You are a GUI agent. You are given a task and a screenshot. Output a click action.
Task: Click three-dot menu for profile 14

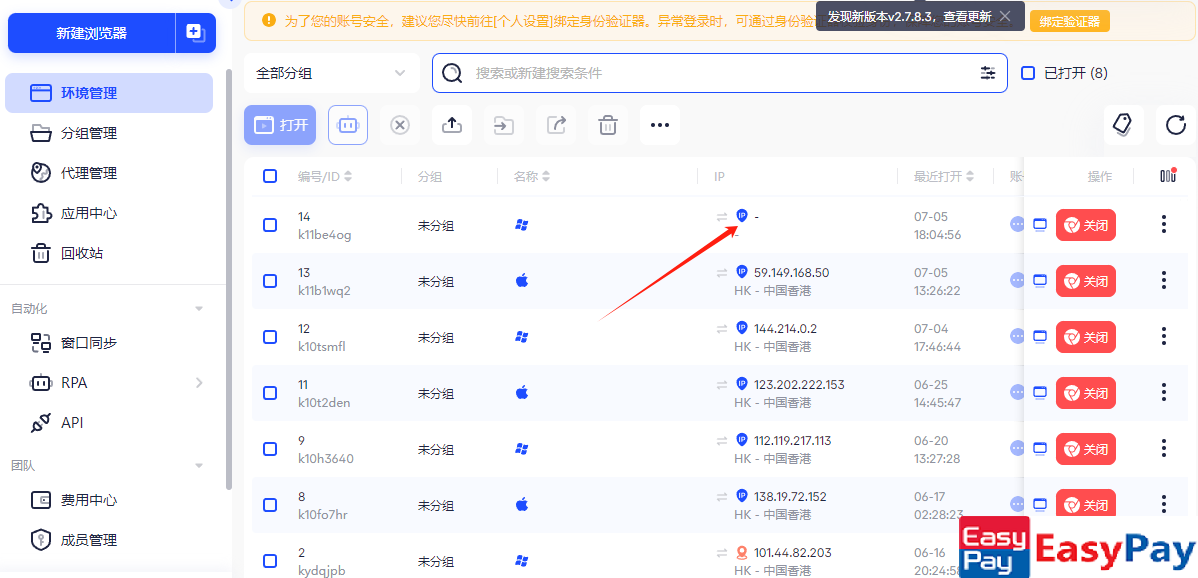click(x=1163, y=225)
